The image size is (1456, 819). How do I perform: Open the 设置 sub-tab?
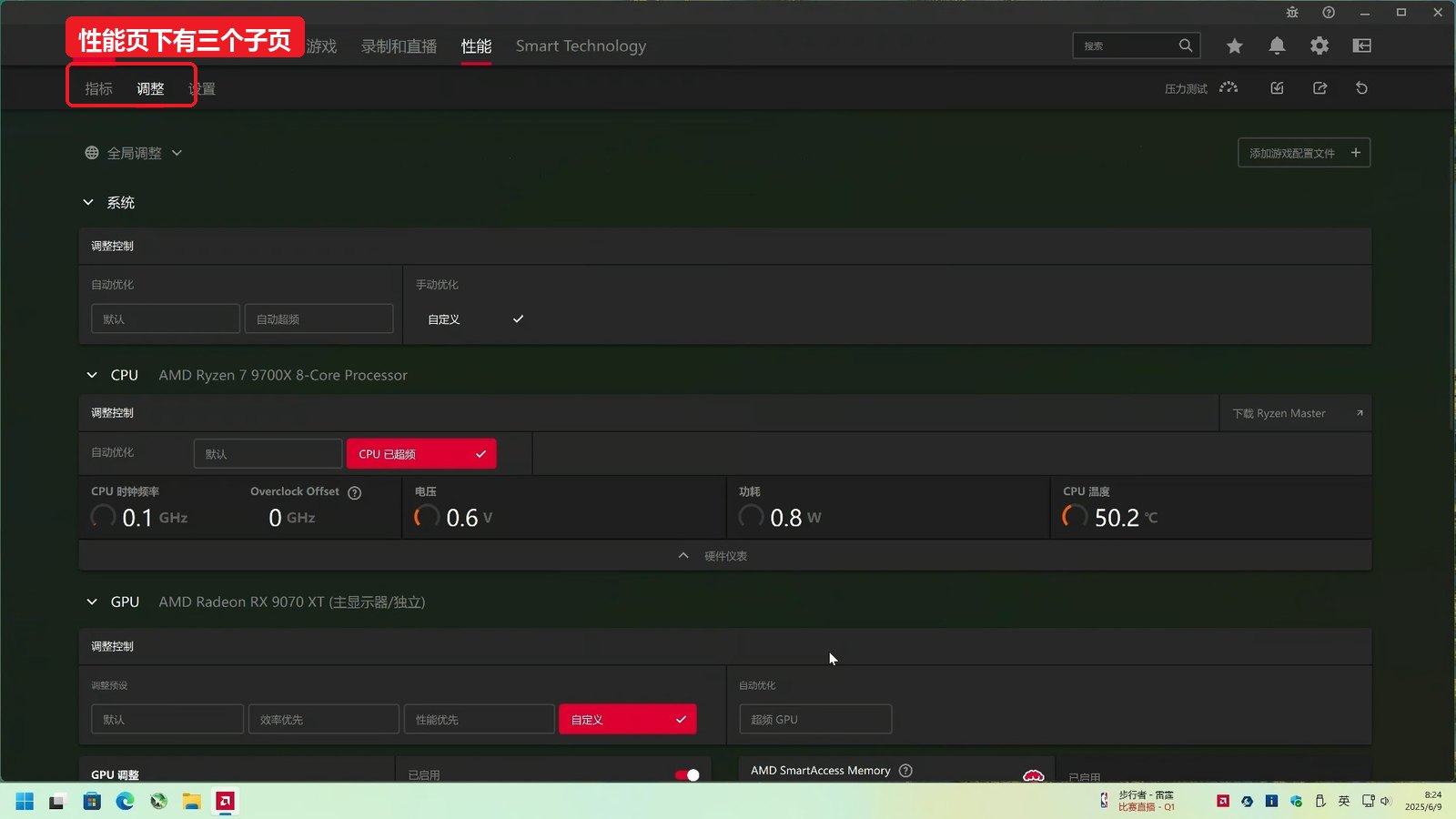click(202, 89)
